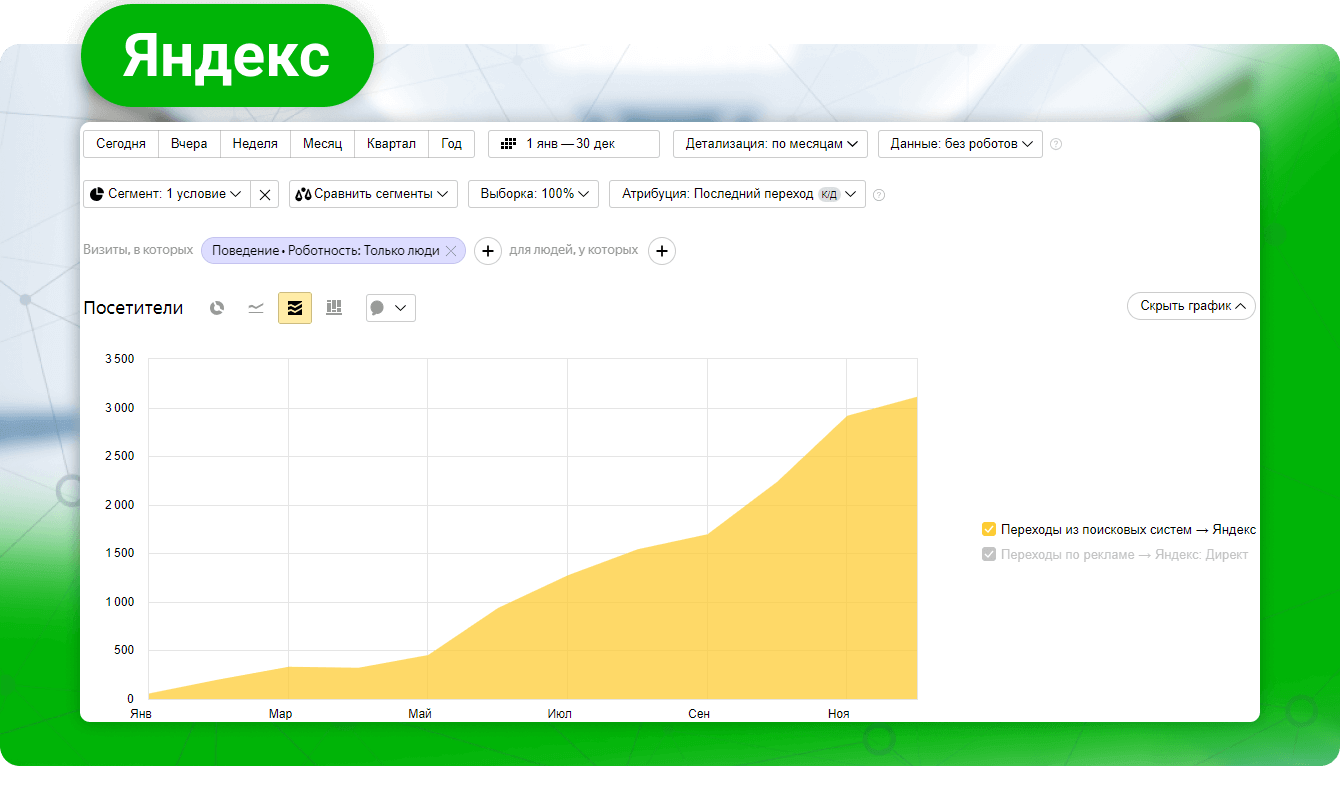The image size is (1340, 800).
Task: Click the 'Визиты, в которых' label
Action: (138, 250)
